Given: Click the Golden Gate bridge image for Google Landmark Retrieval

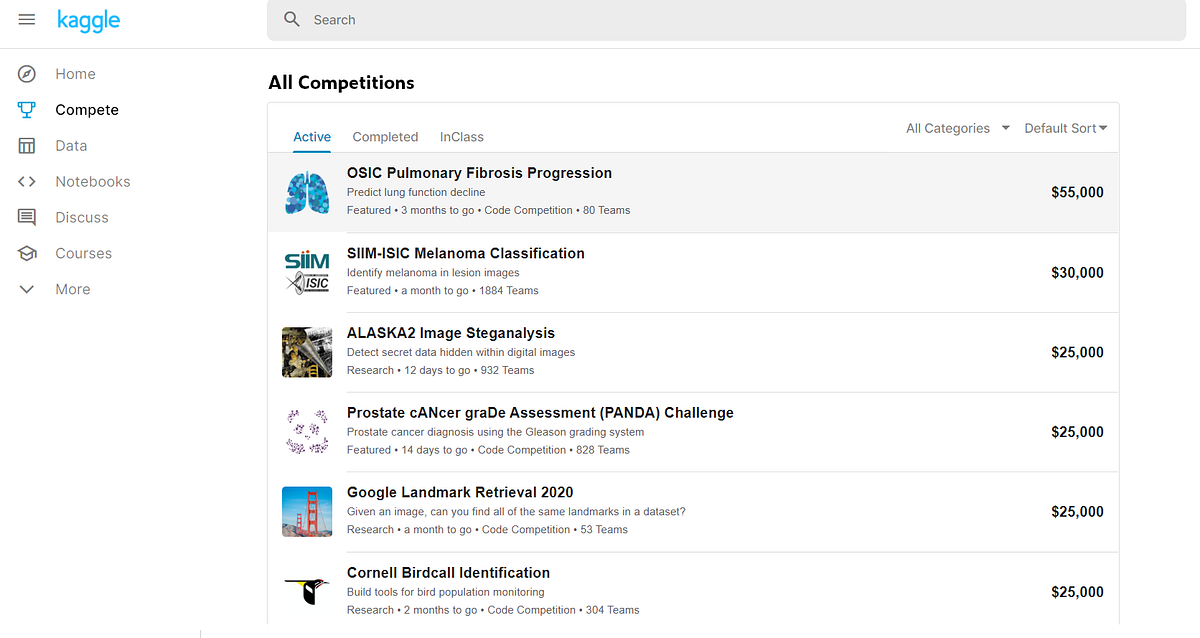Looking at the screenshot, I should (307, 511).
